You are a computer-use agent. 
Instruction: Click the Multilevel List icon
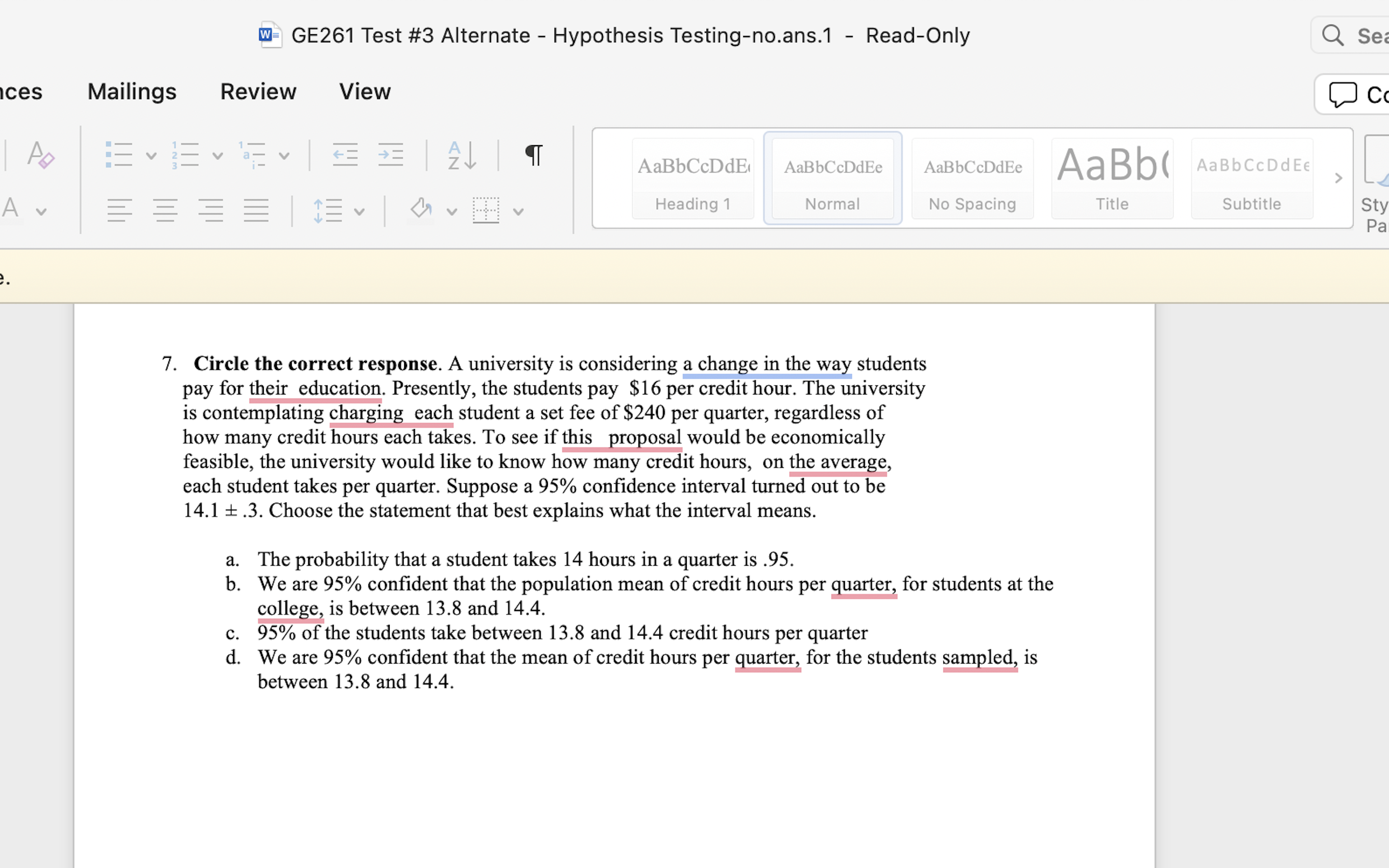253,155
